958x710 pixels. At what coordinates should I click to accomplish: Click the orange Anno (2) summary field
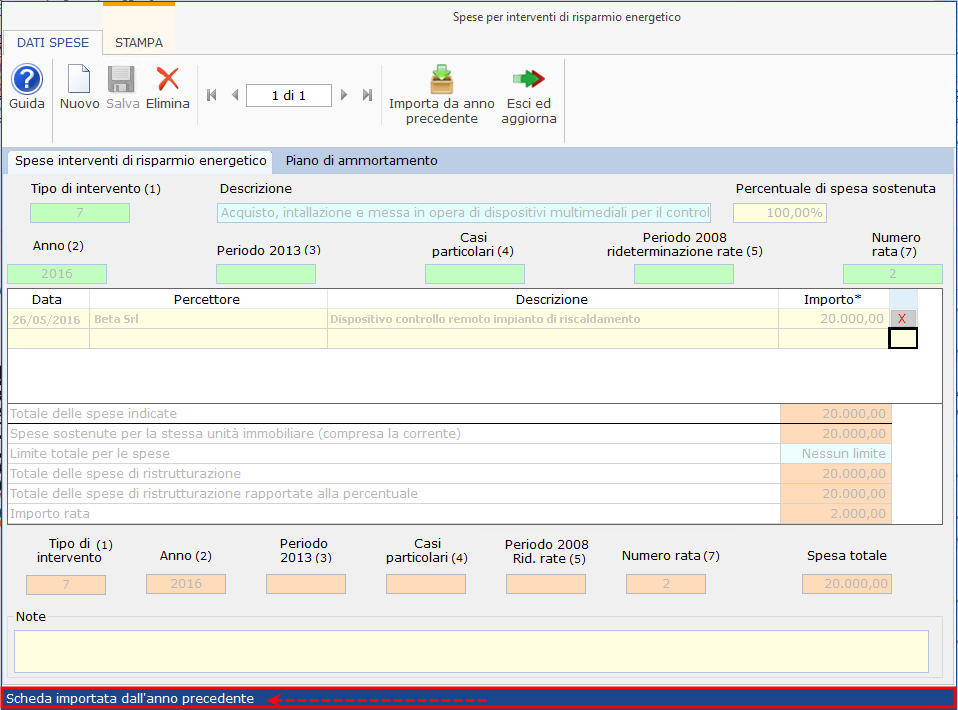point(186,584)
